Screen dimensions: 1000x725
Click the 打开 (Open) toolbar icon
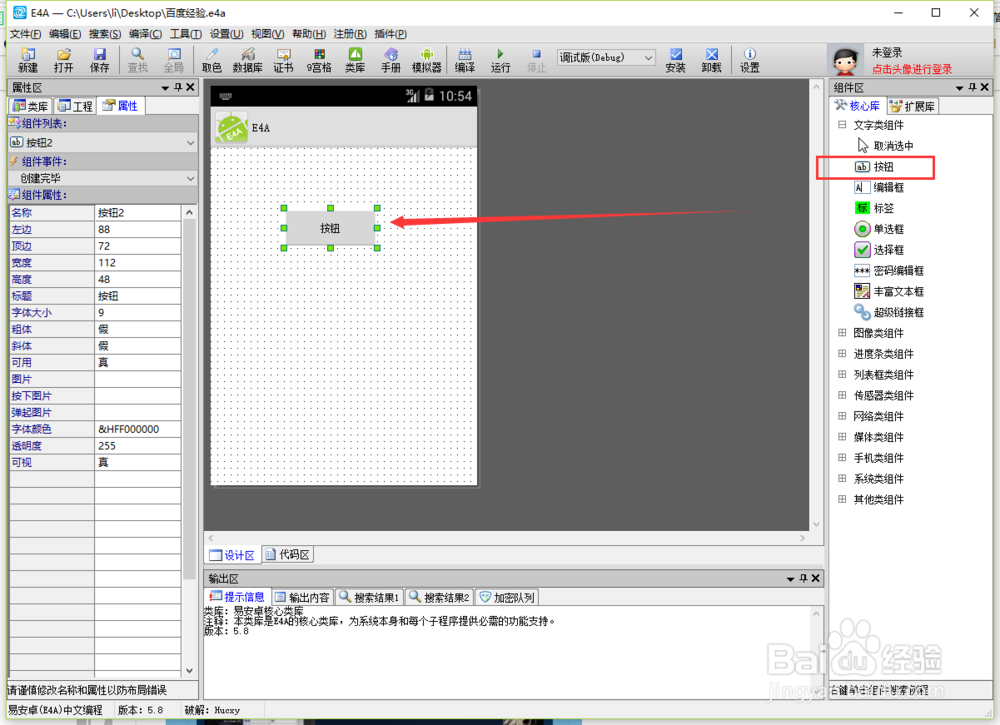click(63, 60)
